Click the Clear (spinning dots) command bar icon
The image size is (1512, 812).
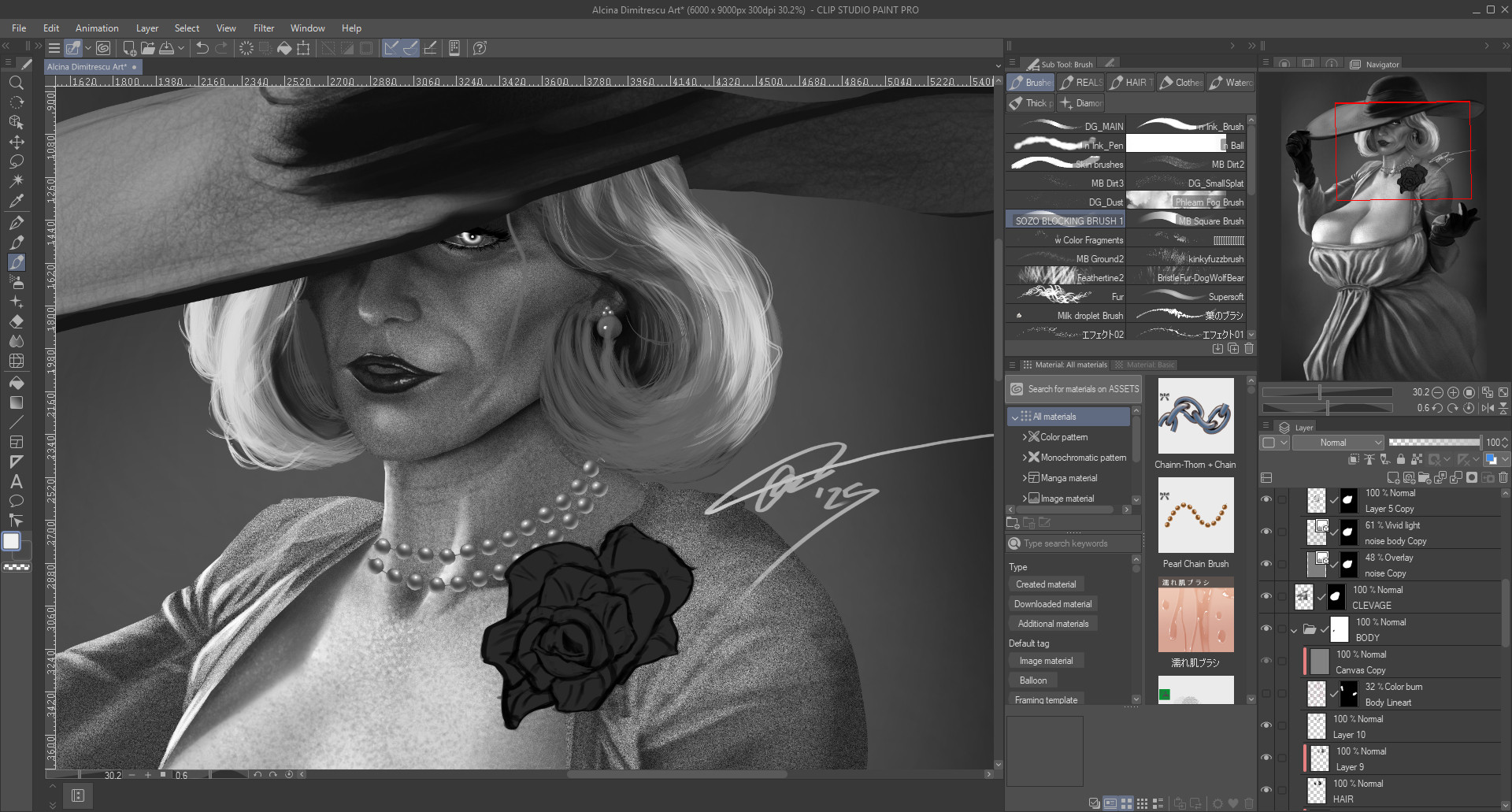246,48
